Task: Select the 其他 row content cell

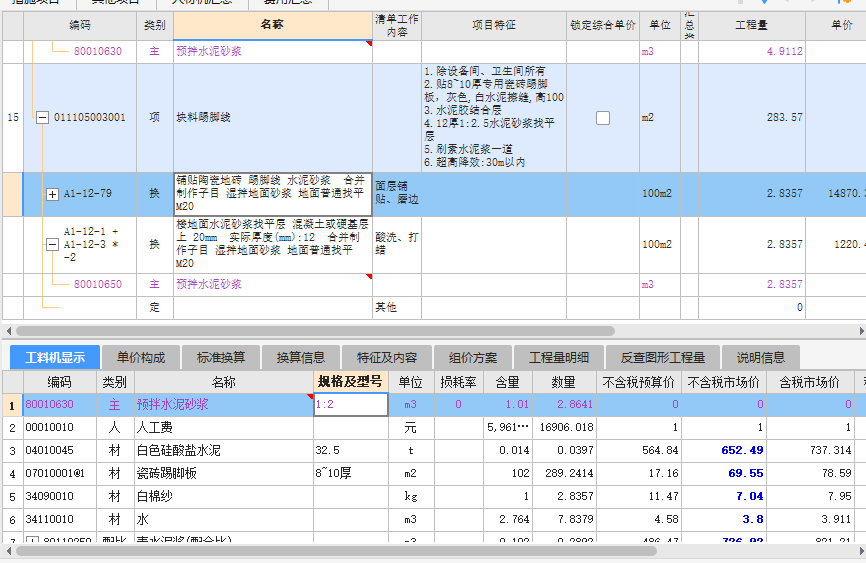Action: coord(397,308)
